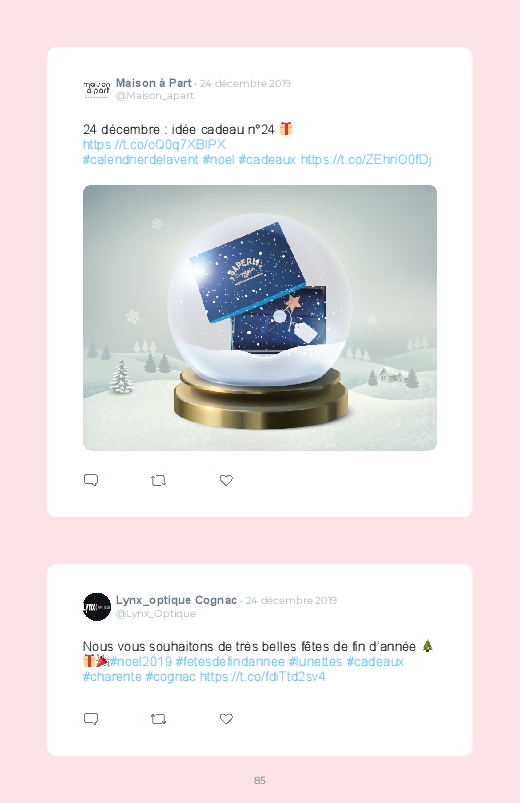Viewport: 520px width, 803px height.
Task: Like the Maison à Part tweet
Action: pyautogui.click(x=226, y=480)
